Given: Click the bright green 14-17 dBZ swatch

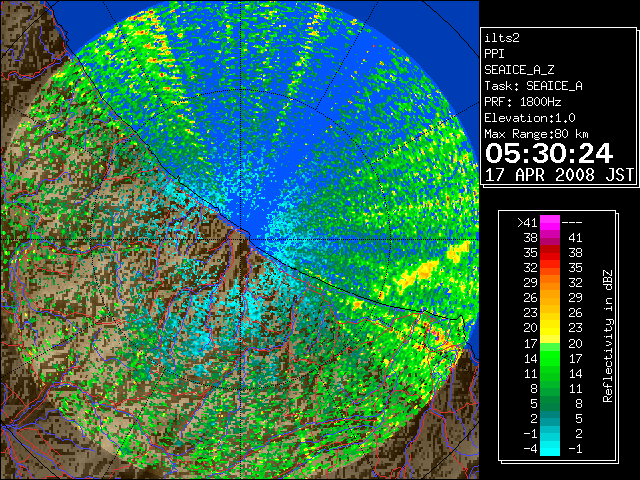Looking at the screenshot, I should [x=550, y=358].
